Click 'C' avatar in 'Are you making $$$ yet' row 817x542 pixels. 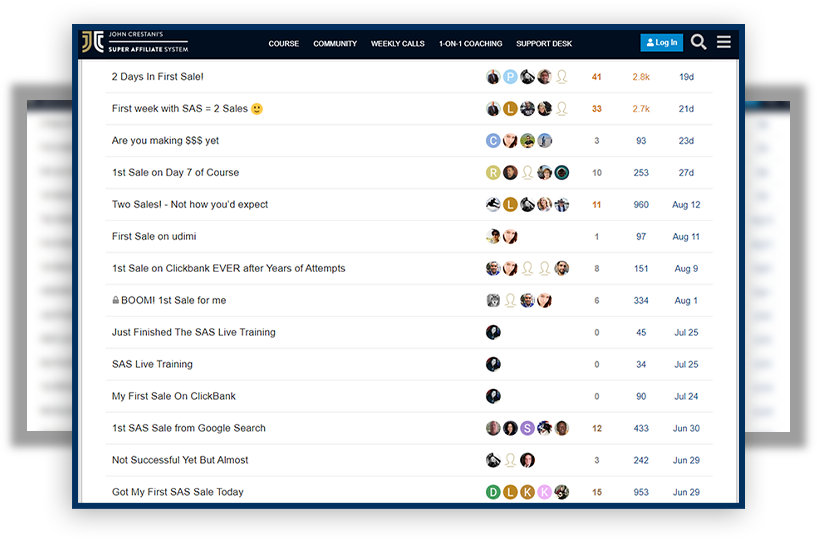tap(493, 141)
